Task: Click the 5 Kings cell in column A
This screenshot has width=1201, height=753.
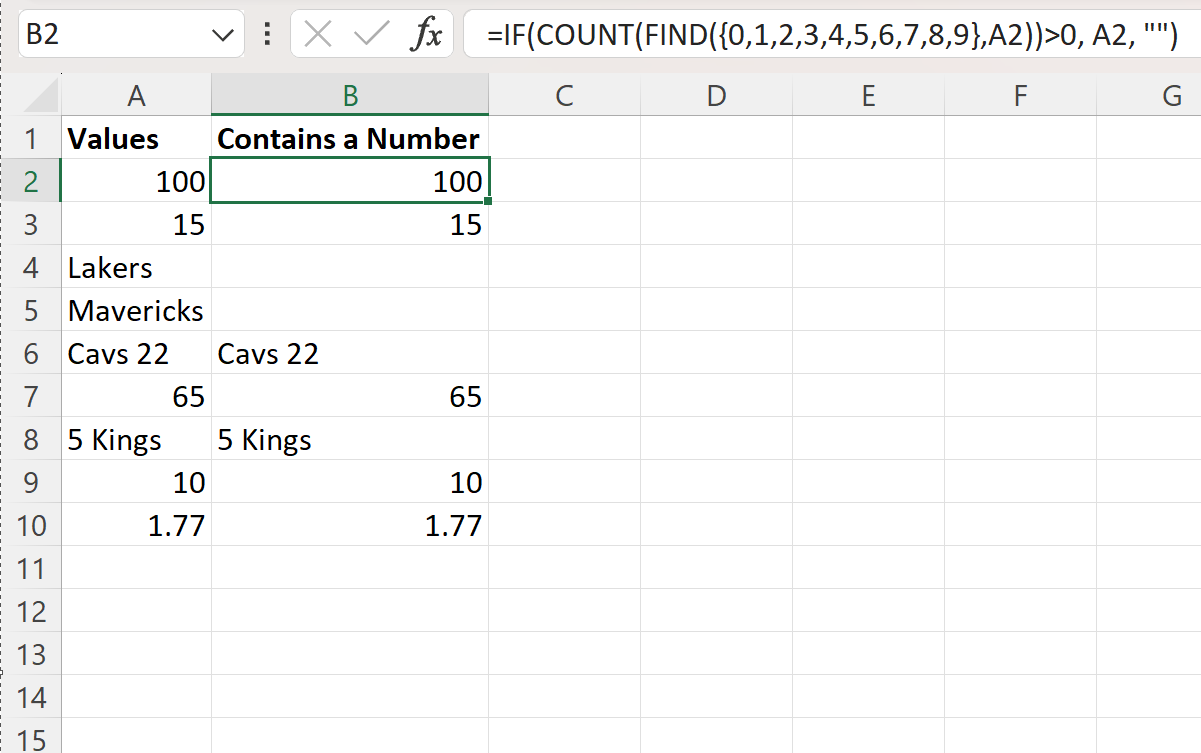Action: [x=136, y=439]
